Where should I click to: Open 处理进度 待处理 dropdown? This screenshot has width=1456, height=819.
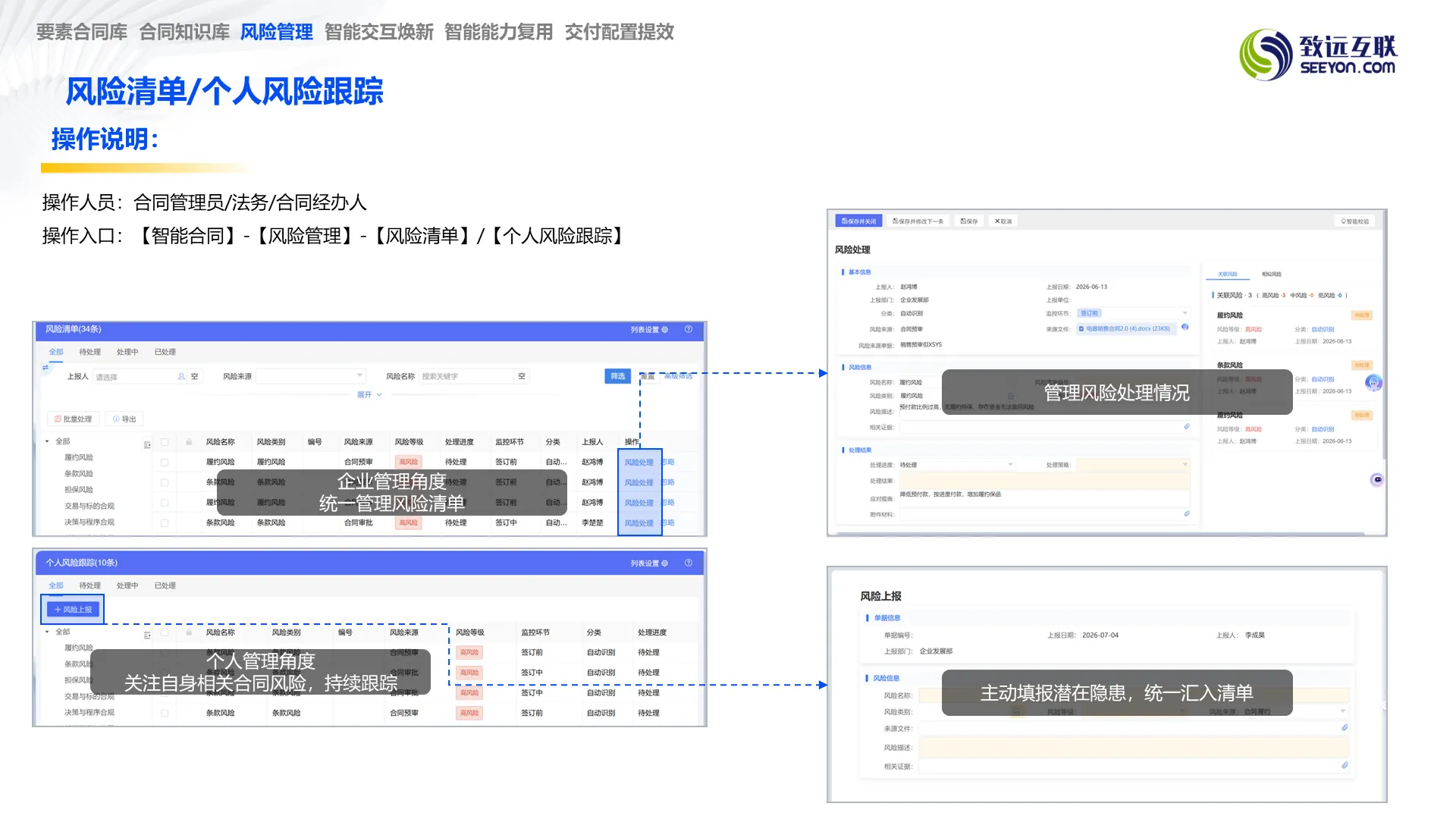point(956,465)
